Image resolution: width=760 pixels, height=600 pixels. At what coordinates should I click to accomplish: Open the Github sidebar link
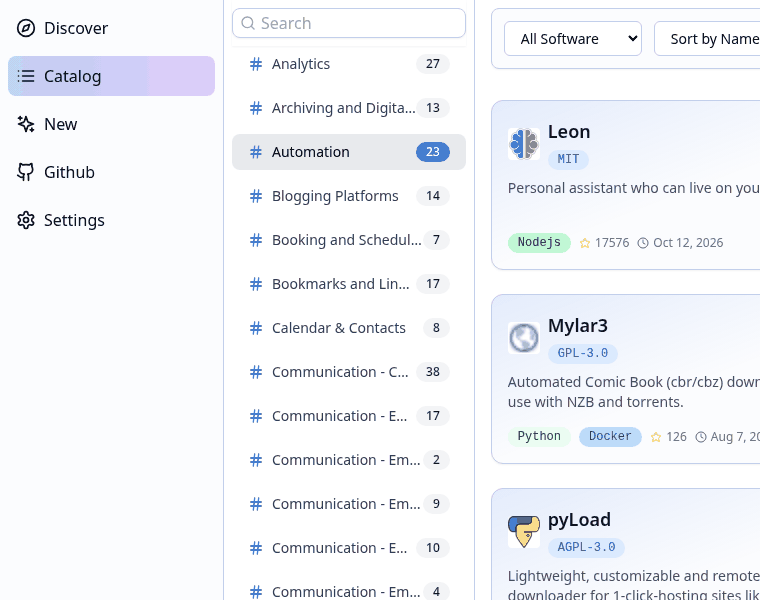click(111, 172)
